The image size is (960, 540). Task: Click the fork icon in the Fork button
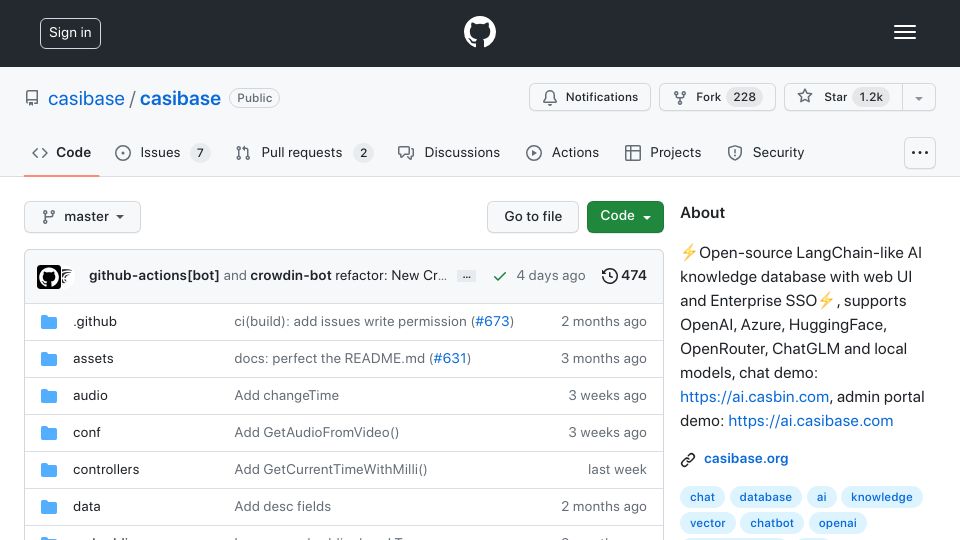pos(680,97)
